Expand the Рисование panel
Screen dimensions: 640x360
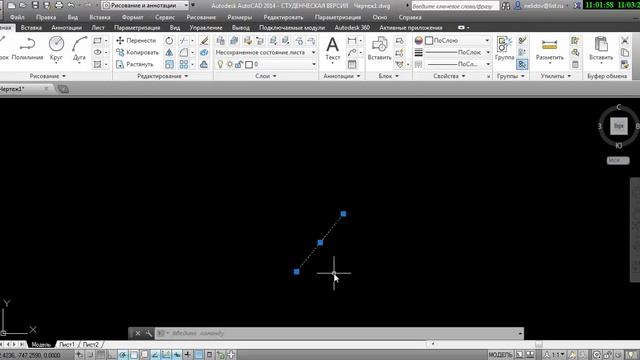(47, 76)
